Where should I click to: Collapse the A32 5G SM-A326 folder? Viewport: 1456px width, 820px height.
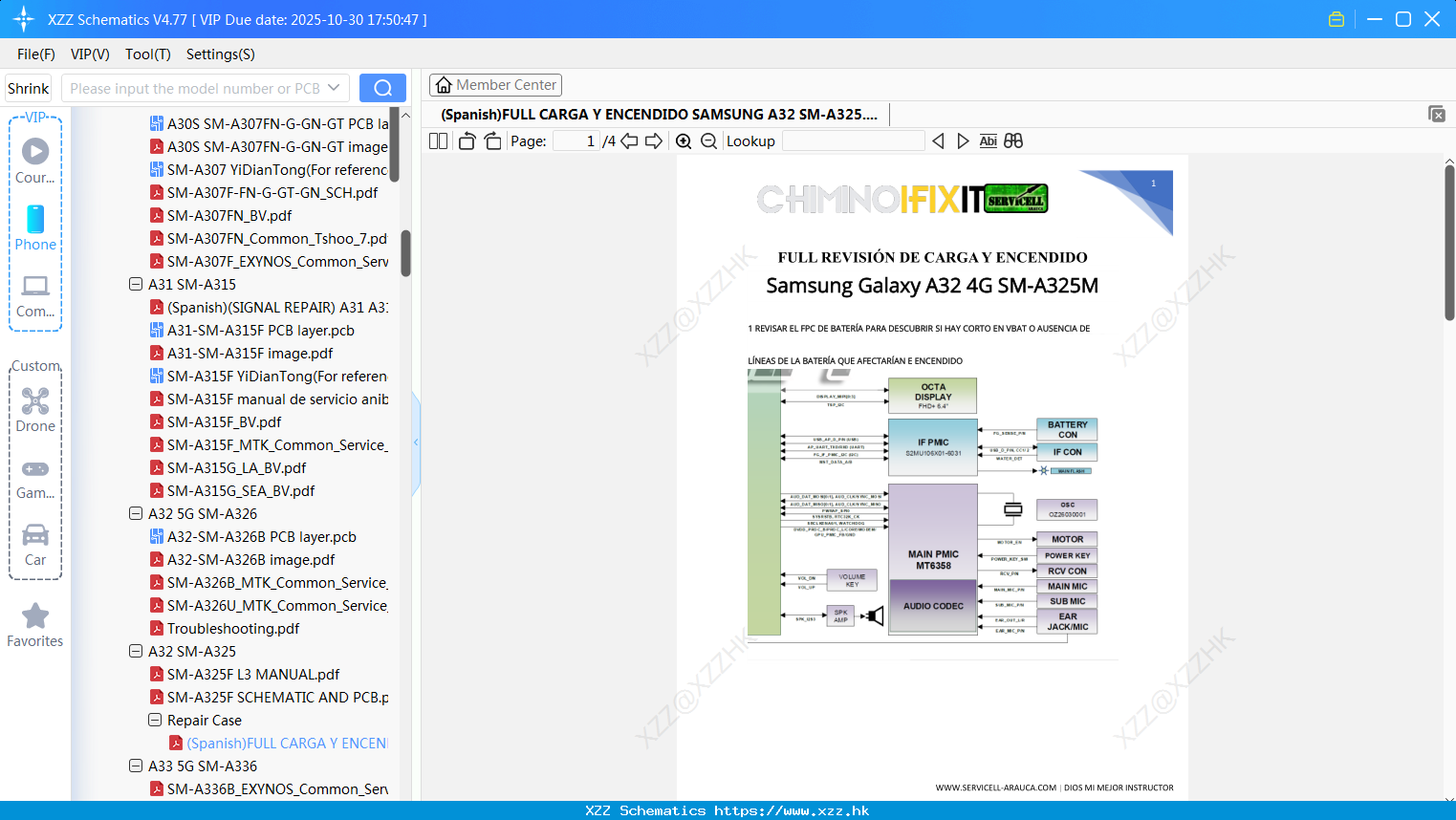(x=136, y=513)
